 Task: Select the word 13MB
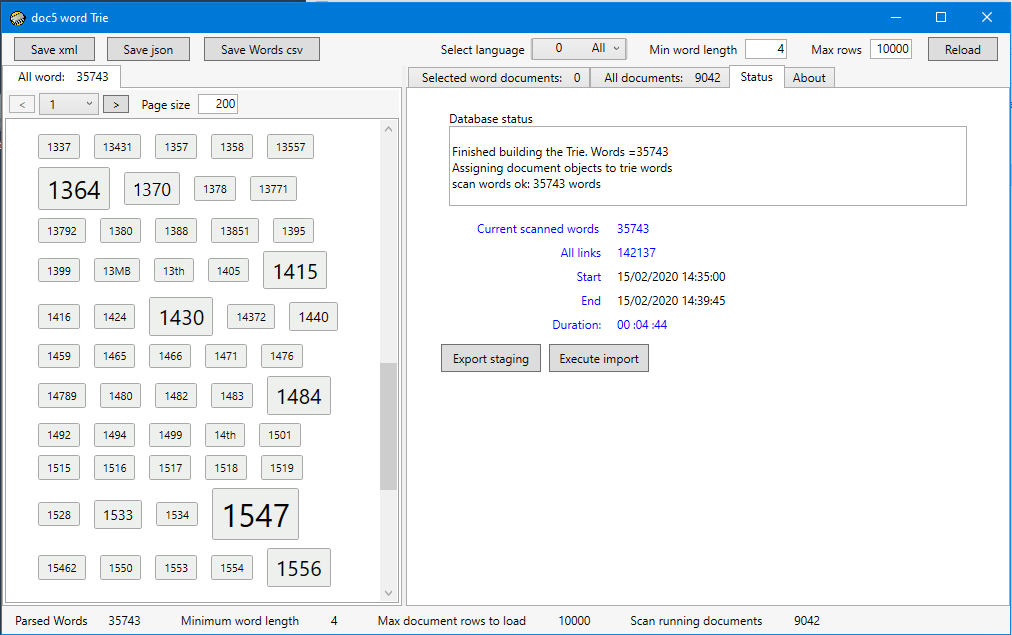pos(117,271)
